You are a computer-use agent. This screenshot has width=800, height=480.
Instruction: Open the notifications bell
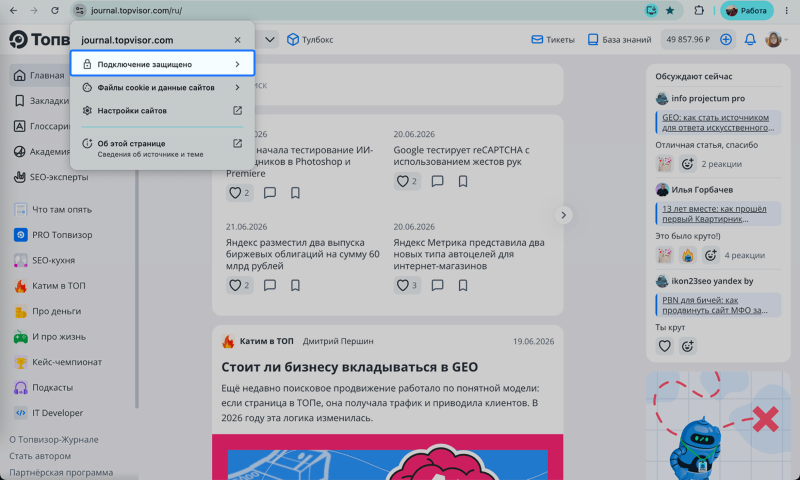coord(749,39)
